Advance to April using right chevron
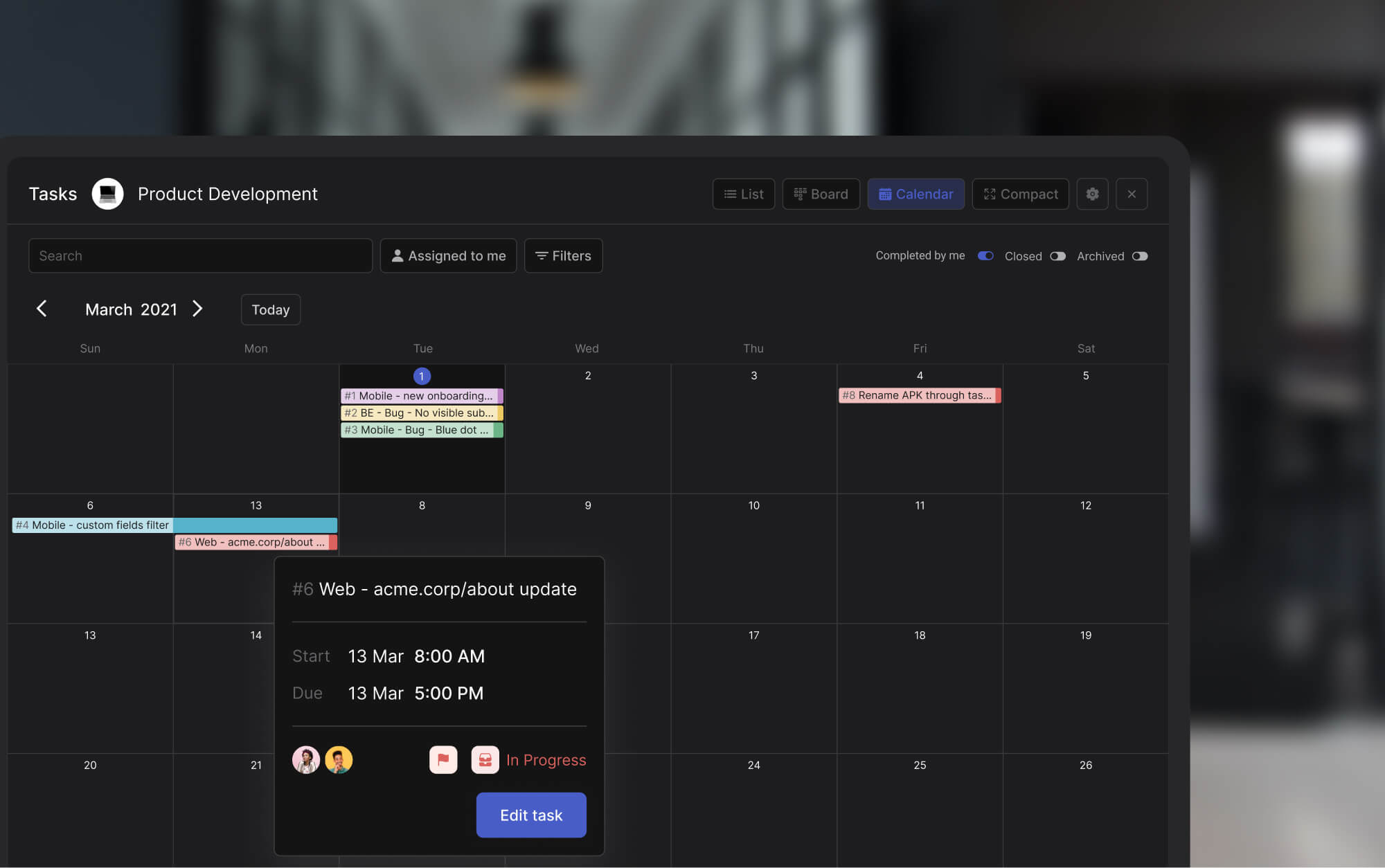Image resolution: width=1385 pixels, height=868 pixels. (x=198, y=309)
